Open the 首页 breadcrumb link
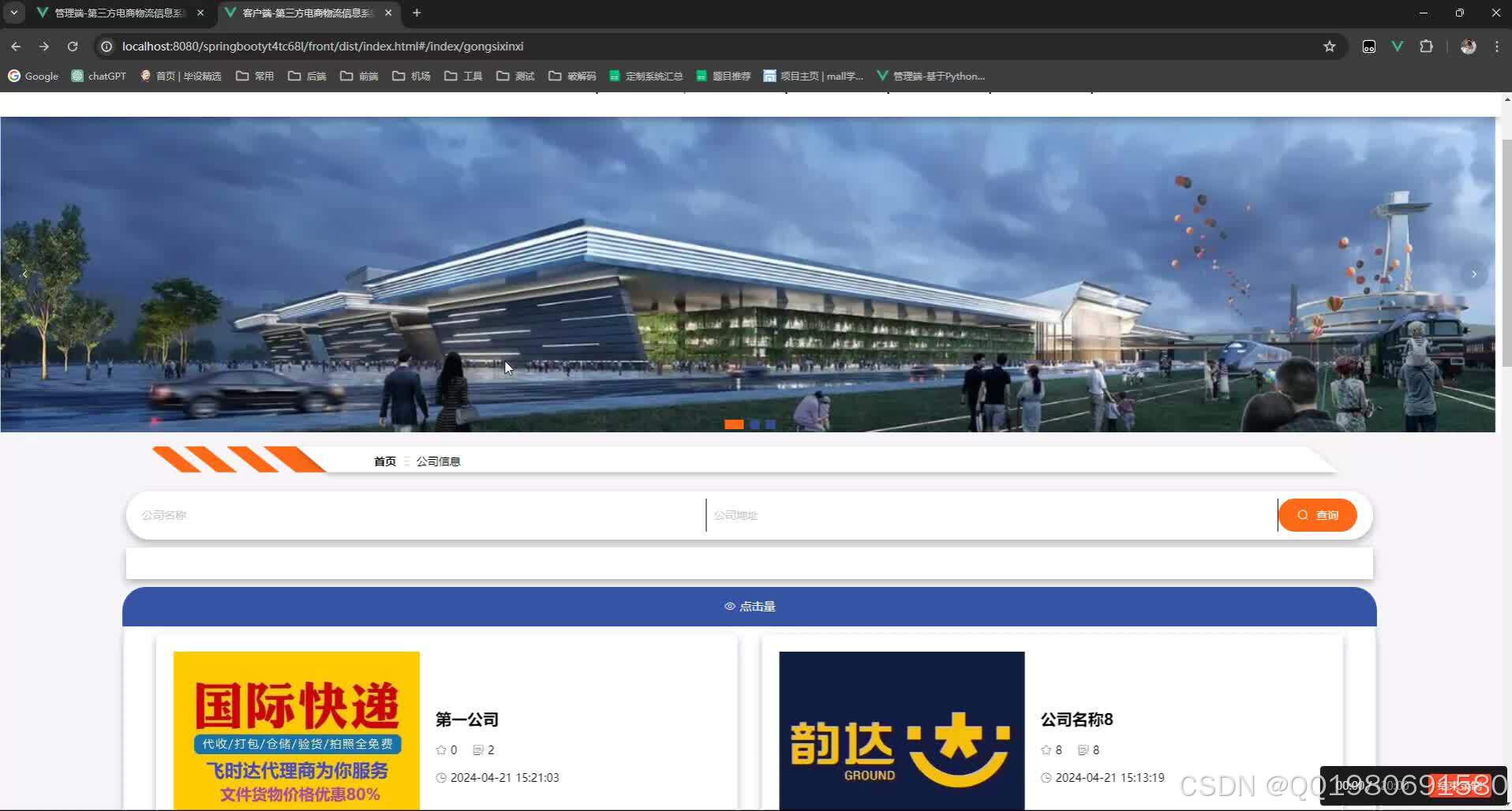The height and width of the screenshot is (811, 1512). pos(384,460)
